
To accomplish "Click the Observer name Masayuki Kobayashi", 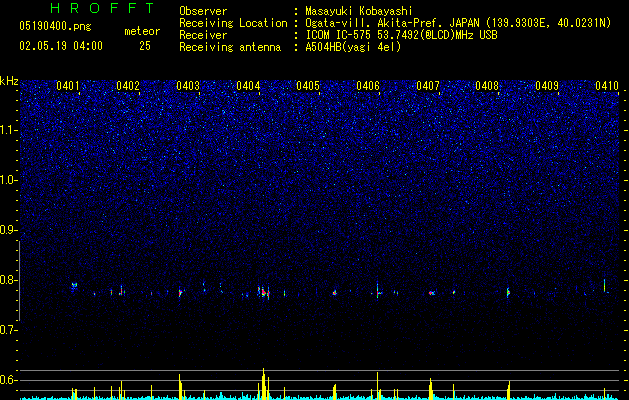I will [359, 11].
